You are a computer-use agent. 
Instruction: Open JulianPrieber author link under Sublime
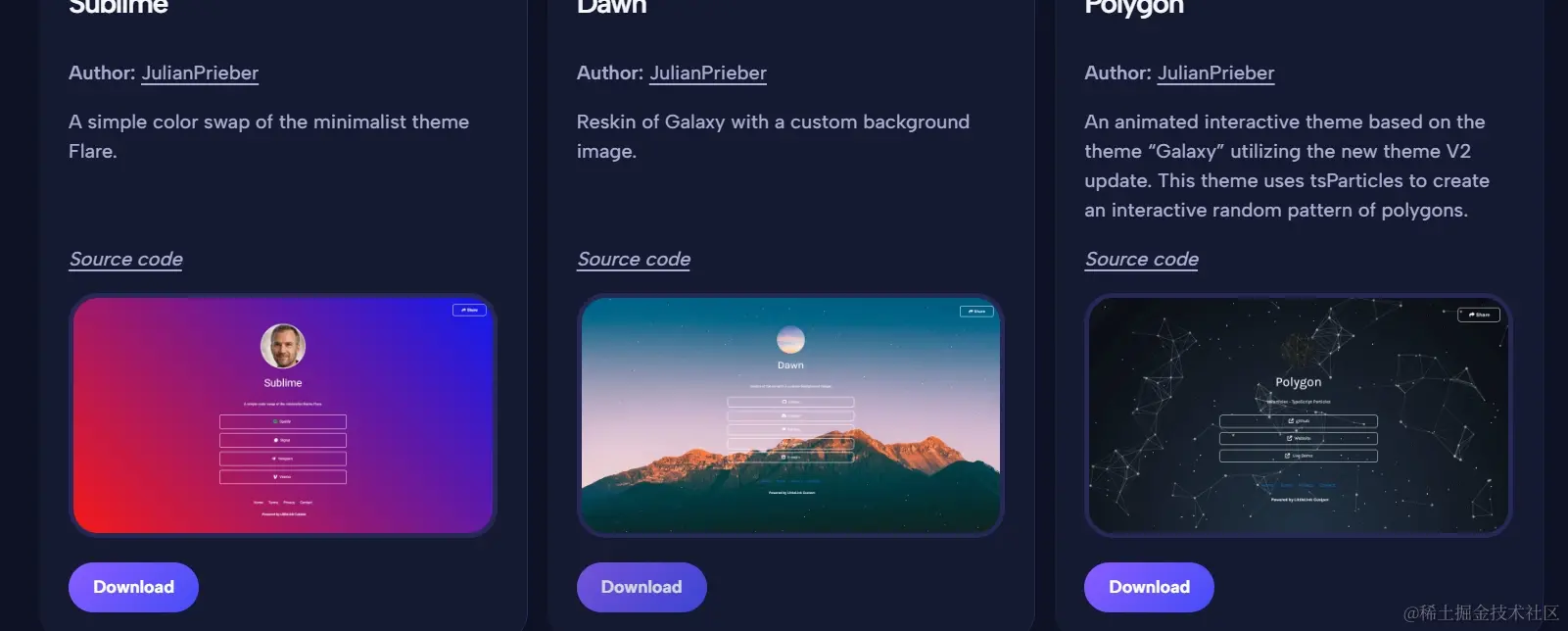click(x=200, y=73)
